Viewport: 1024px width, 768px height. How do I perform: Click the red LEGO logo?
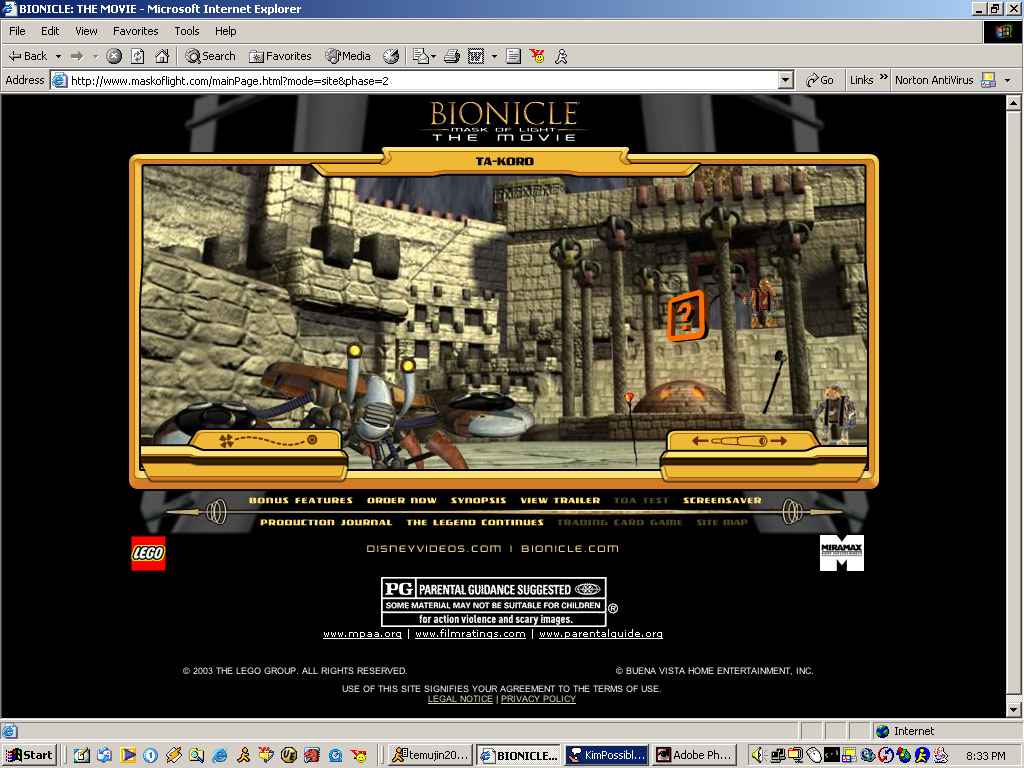148,553
